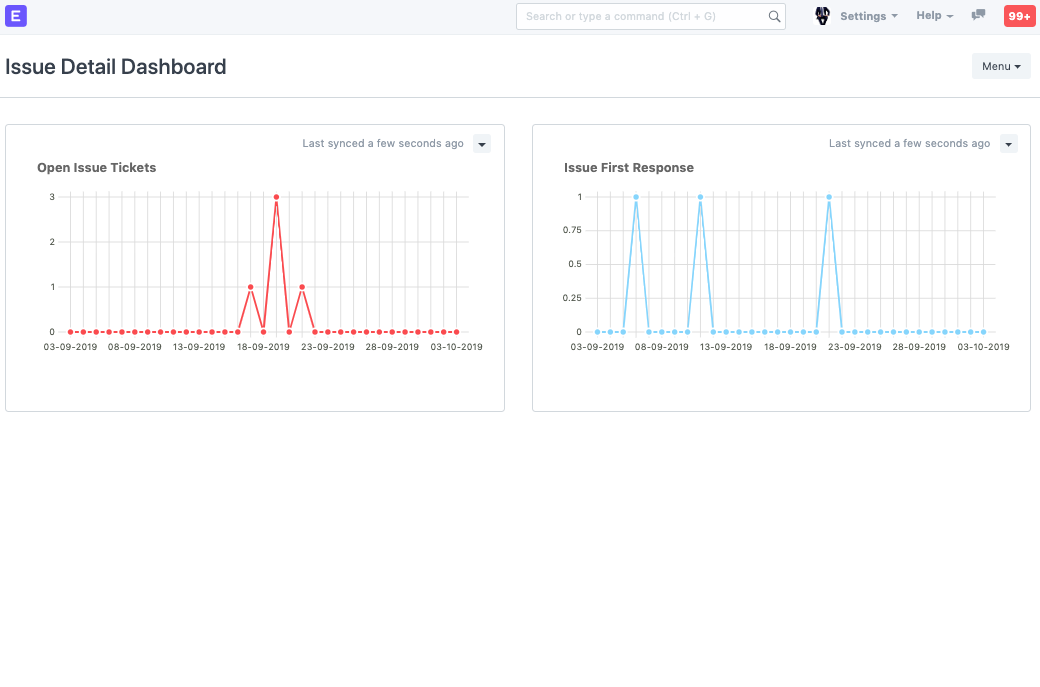Open the 99+ notifications badge
This screenshot has width=1040, height=687.
tap(1019, 16)
